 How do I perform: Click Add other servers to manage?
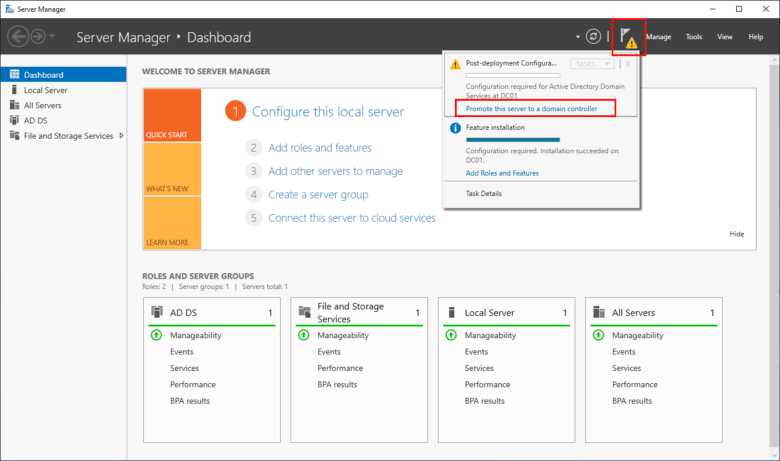(x=335, y=171)
